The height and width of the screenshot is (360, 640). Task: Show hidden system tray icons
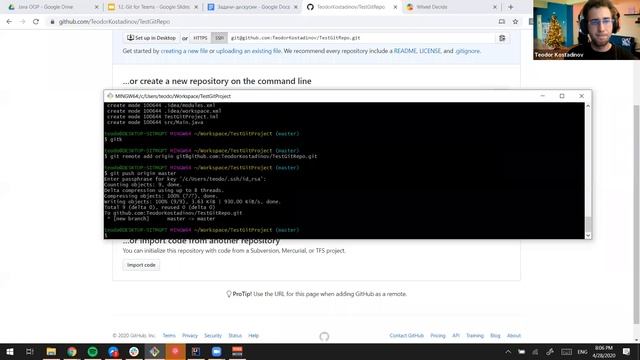pyautogui.click(x=508, y=351)
